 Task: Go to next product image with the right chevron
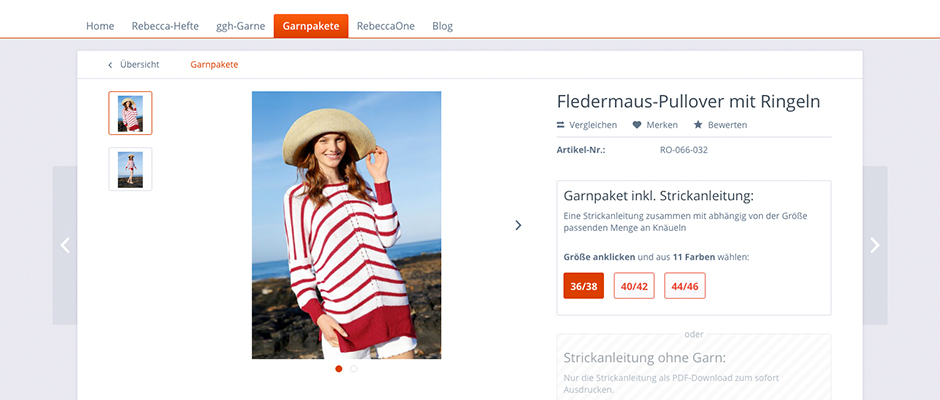point(519,225)
